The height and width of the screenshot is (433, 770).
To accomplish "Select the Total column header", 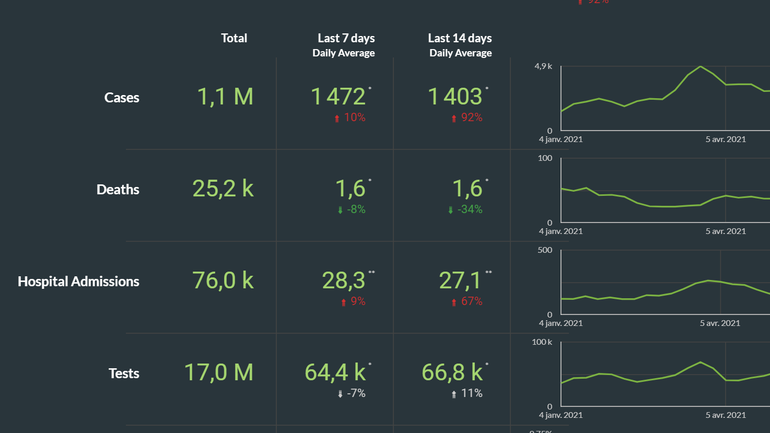I will click(234, 38).
